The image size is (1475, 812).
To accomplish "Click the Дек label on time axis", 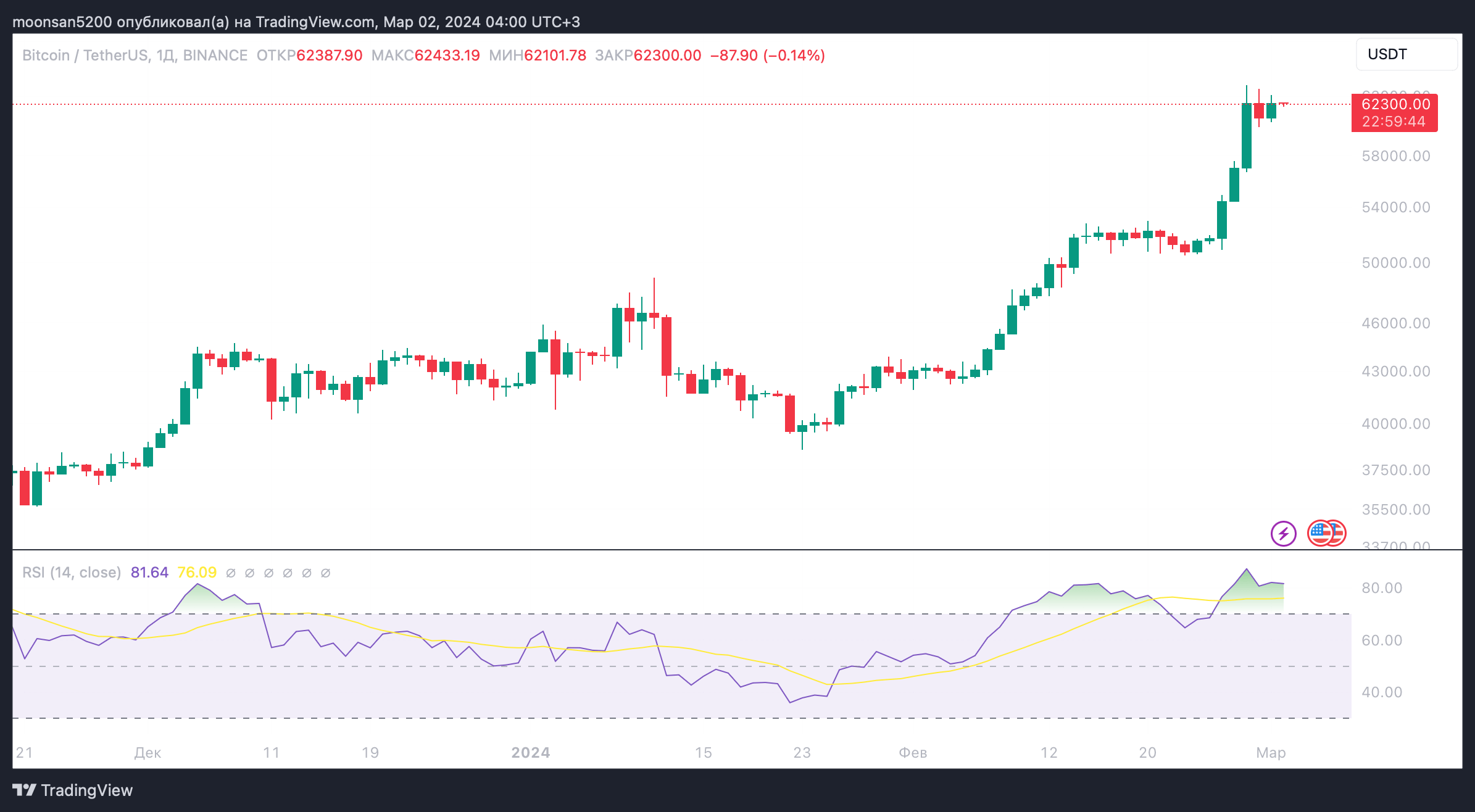I will [148, 753].
